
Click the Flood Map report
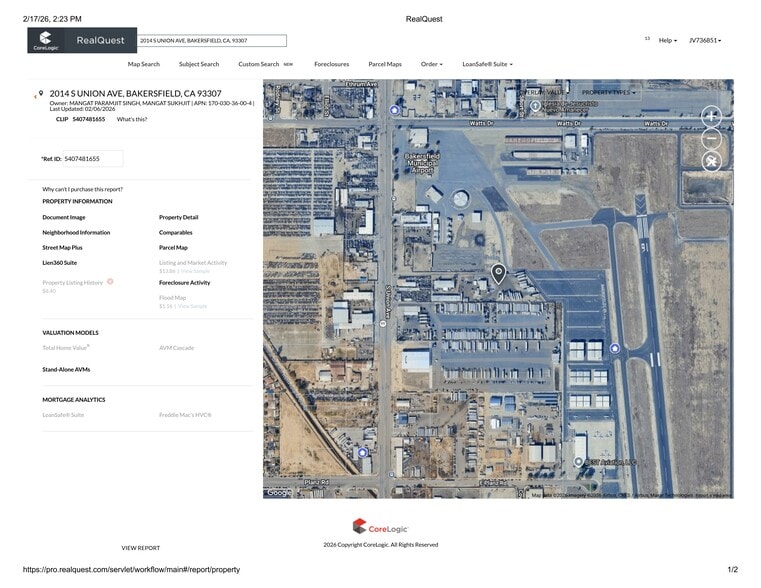coord(172,297)
